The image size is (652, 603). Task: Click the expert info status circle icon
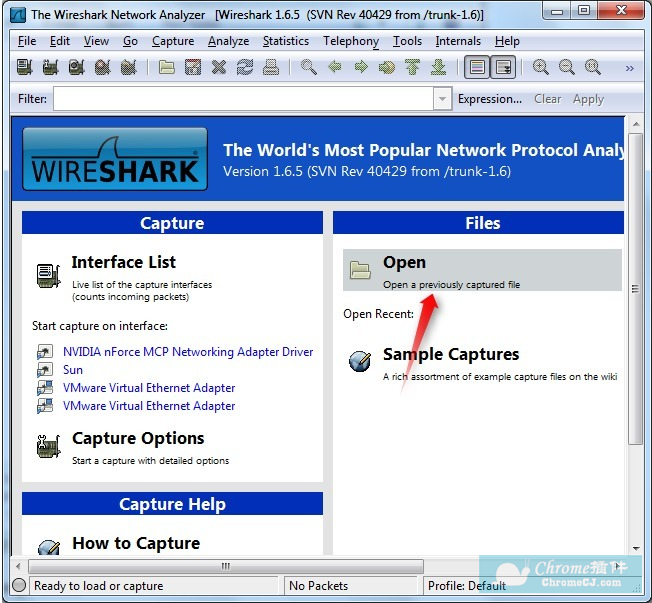click(x=19, y=585)
